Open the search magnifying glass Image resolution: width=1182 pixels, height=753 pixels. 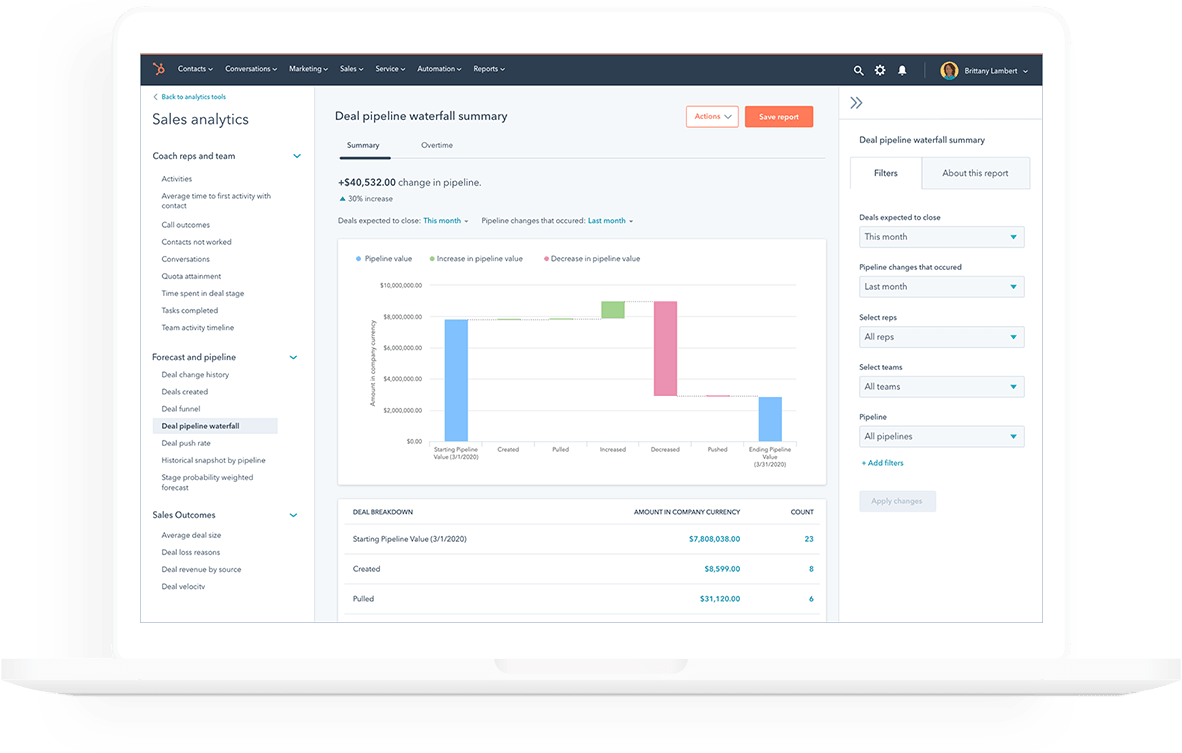[858, 70]
